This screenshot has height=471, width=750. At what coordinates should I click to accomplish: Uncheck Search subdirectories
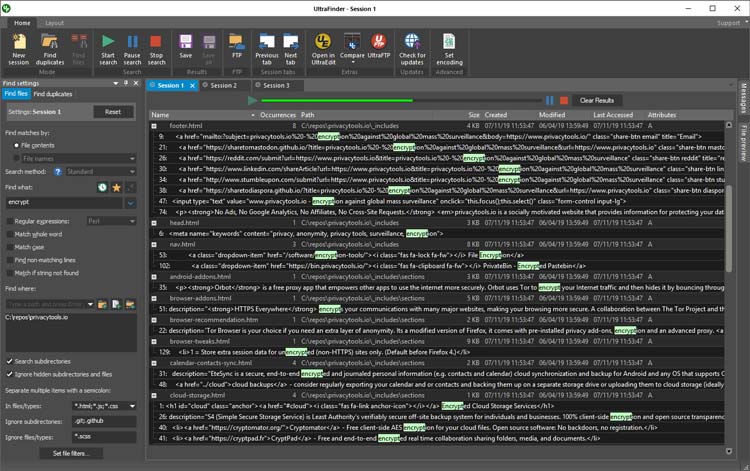10,361
